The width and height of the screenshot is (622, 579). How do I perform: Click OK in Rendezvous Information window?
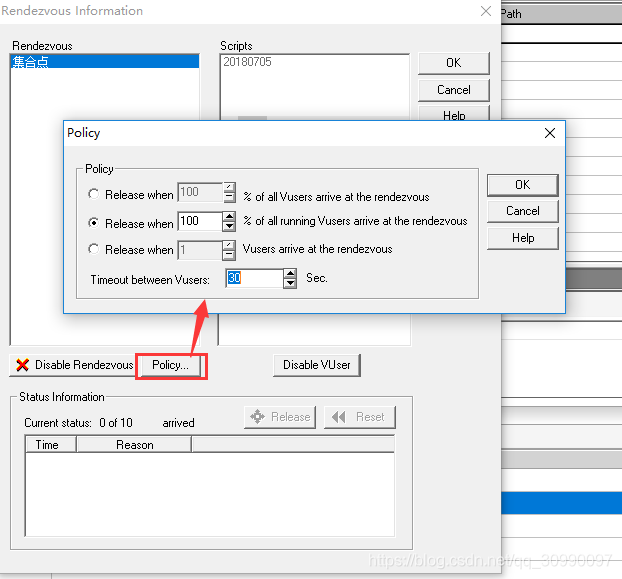[453, 63]
